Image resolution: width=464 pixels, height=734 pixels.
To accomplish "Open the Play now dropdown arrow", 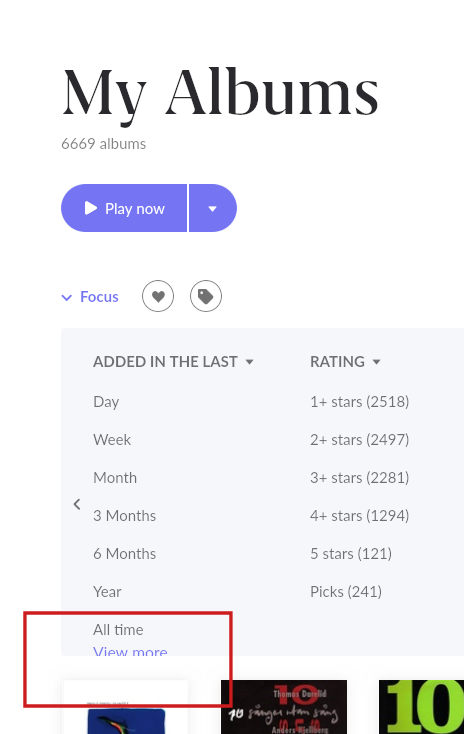I will click(213, 208).
